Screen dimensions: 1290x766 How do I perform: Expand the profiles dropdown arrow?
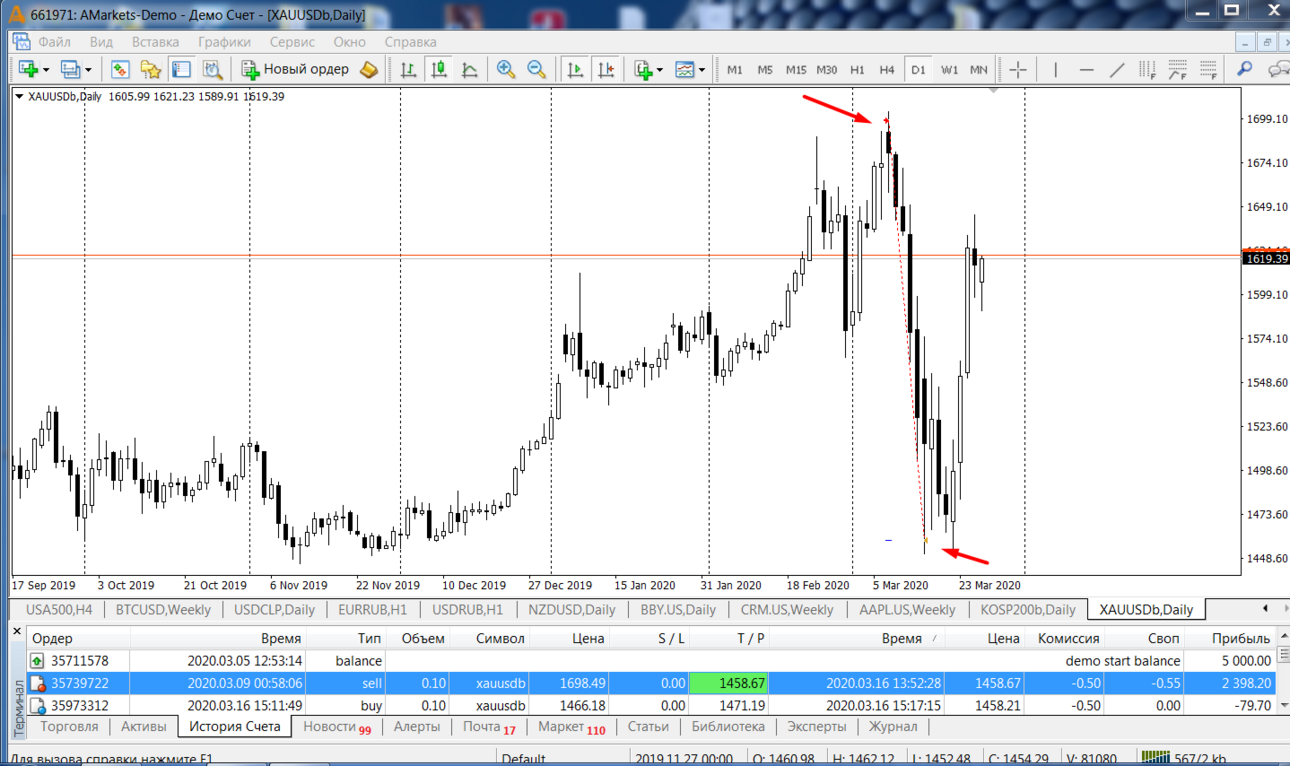88,70
